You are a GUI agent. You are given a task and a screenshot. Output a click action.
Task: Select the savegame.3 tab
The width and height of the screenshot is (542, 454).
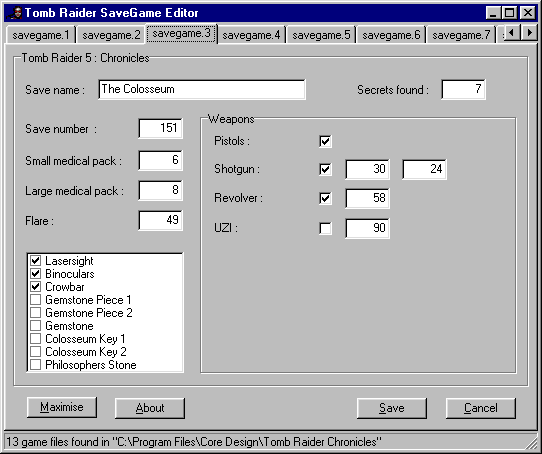point(181,34)
